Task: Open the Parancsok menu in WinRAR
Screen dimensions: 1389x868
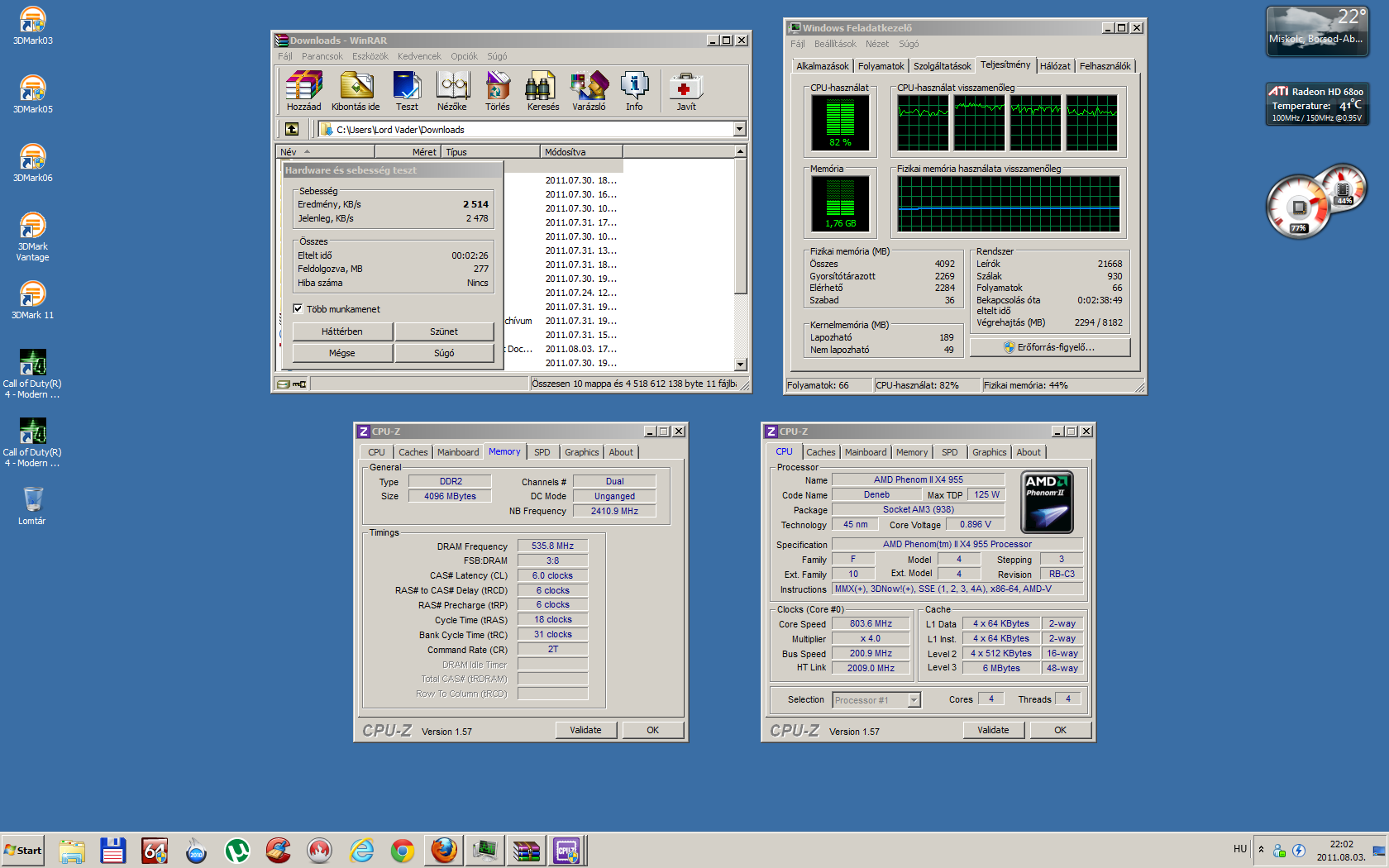Action: (322, 56)
